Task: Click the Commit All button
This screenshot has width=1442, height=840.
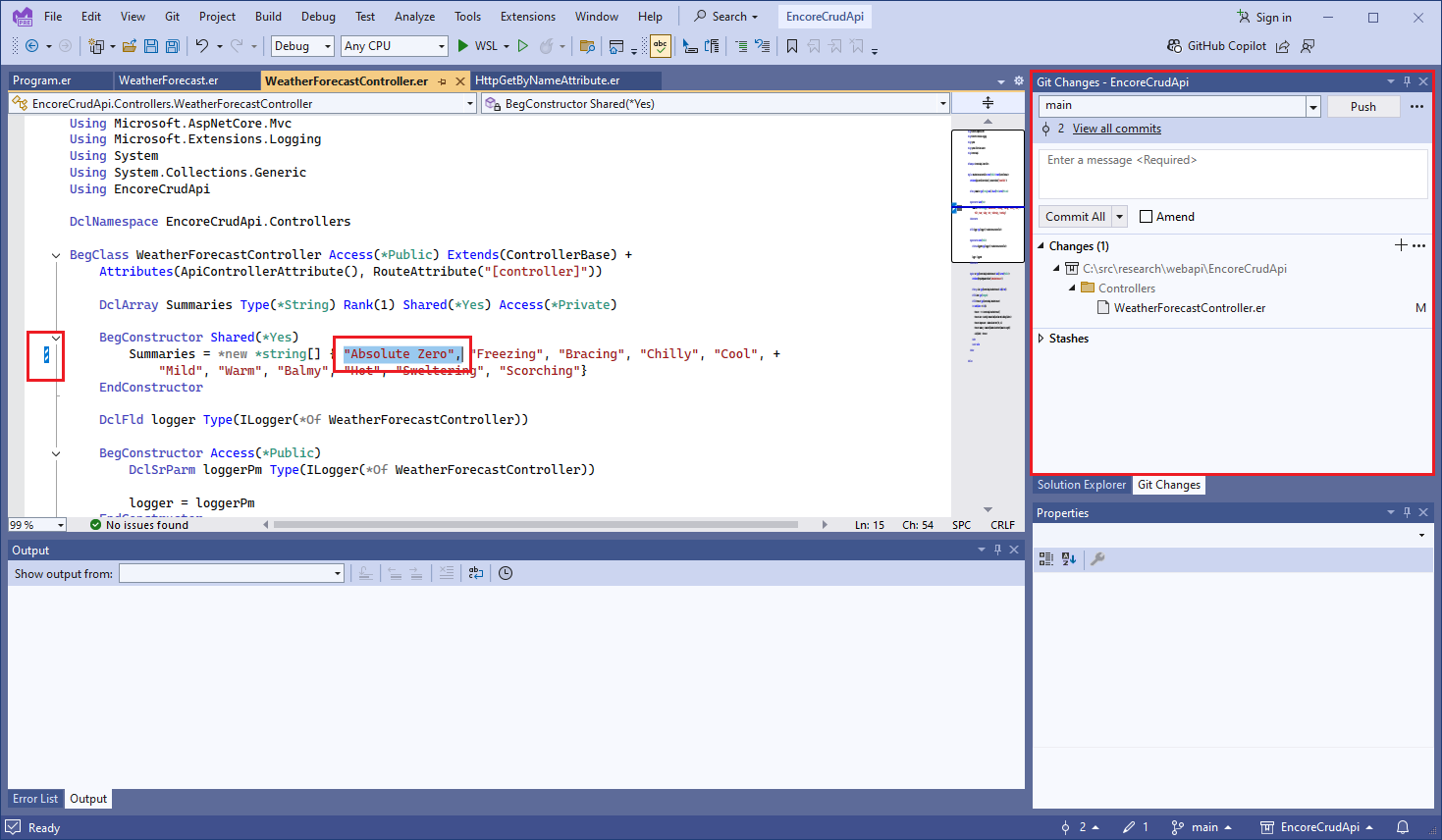Action: point(1075,217)
